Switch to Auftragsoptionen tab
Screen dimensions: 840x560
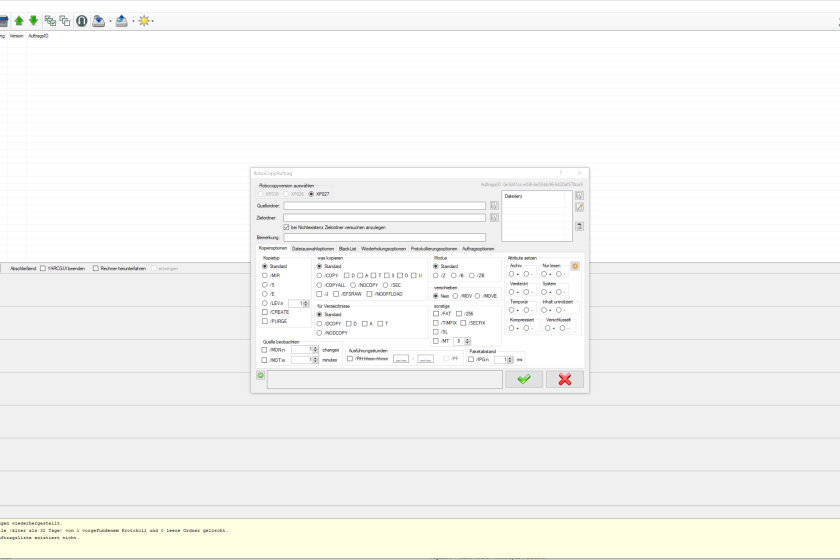click(x=478, y=249)
